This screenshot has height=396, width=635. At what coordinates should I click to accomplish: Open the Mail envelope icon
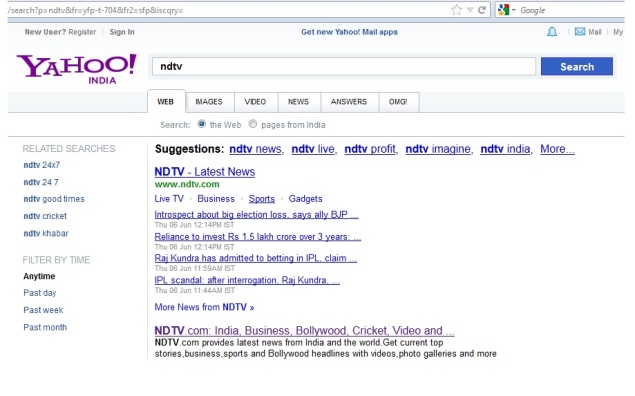click(580, 32)
